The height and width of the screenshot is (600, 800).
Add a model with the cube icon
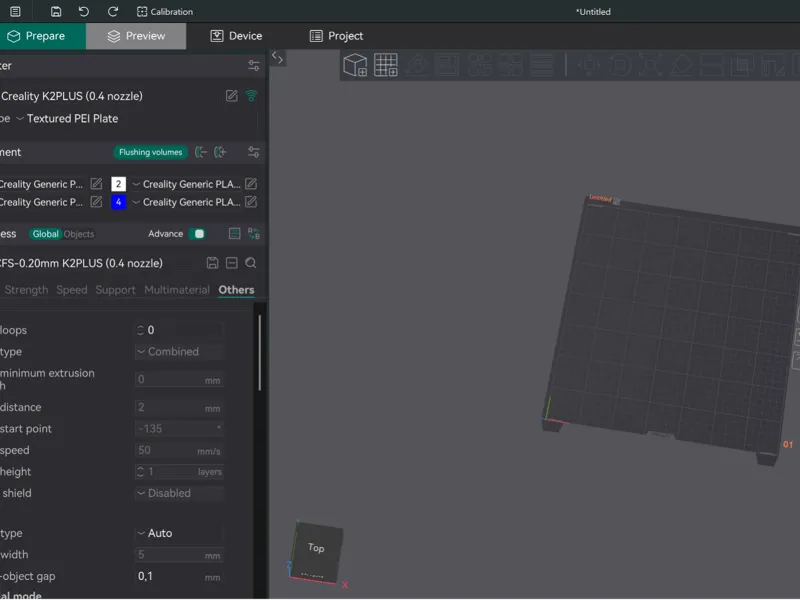click(355, 65)
